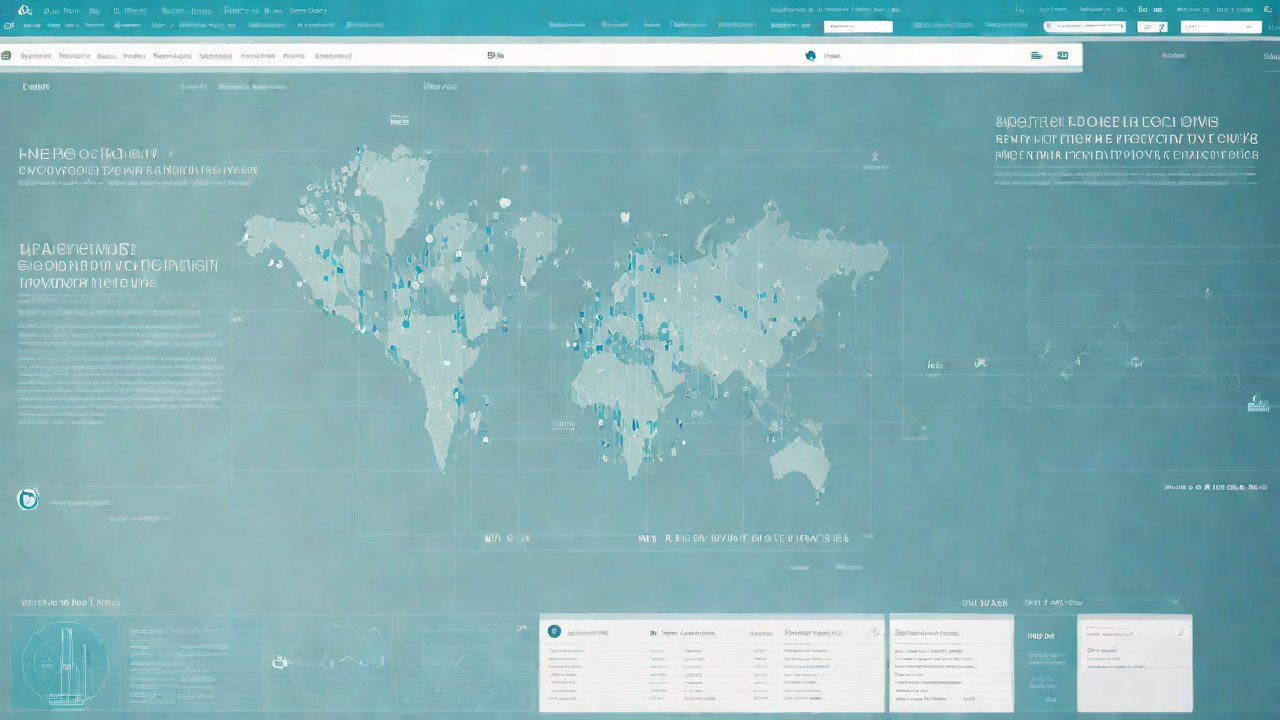
Task: Click the green icon at the left end of the white toolbar
Action: [x=6, y=56]
